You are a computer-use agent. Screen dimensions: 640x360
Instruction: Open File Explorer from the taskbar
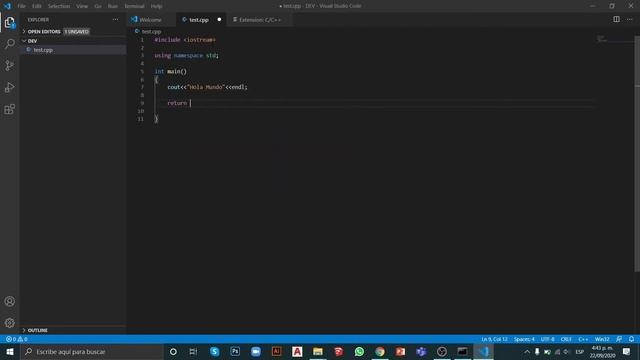pos(318,351)
